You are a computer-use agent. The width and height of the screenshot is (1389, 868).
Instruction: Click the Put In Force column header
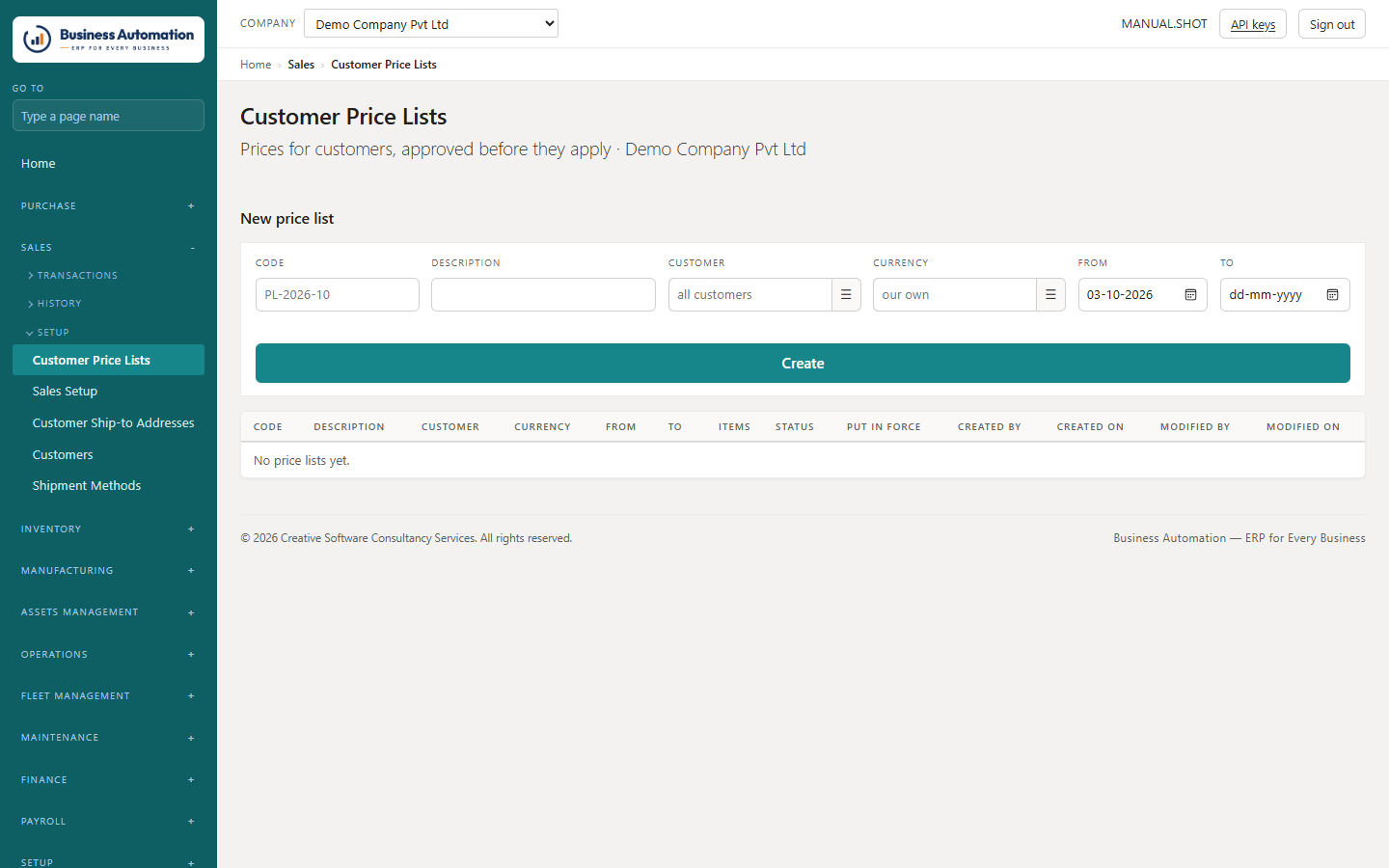click(x=884, y=427)
